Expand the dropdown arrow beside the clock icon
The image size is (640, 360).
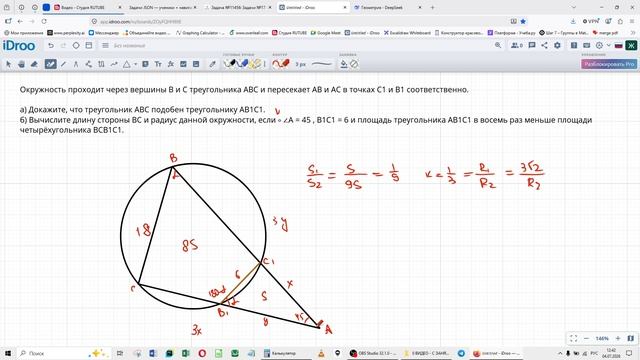point(609,45)
